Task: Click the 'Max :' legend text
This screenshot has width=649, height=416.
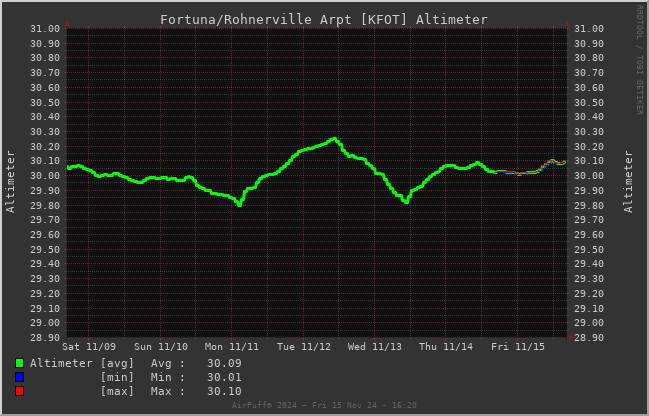Action: pos(168,392)
